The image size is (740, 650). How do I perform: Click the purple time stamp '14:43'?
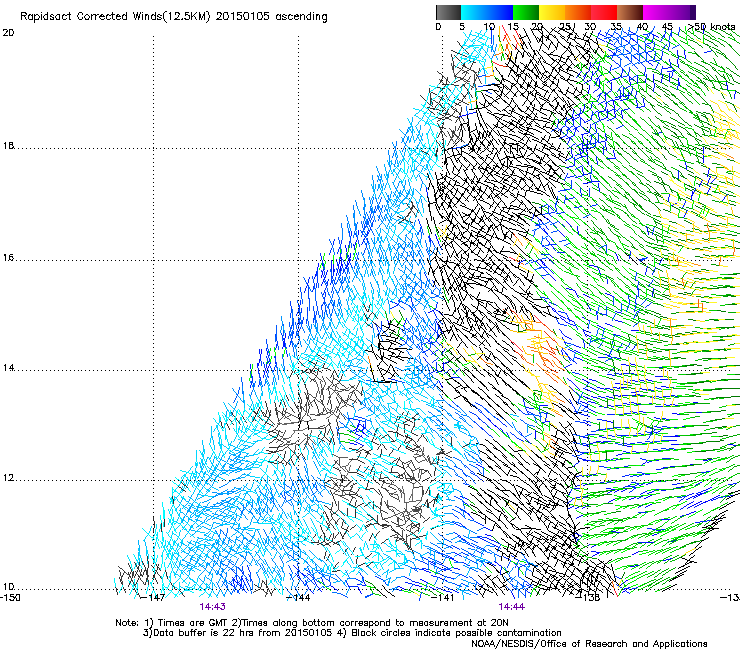tap(212, 607)
